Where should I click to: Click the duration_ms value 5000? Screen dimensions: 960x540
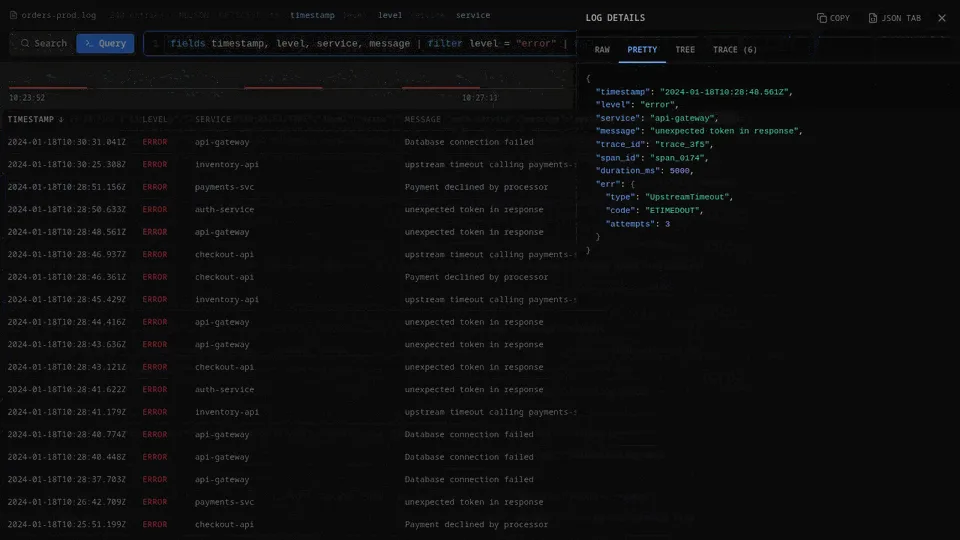click(x=679, y=171)
